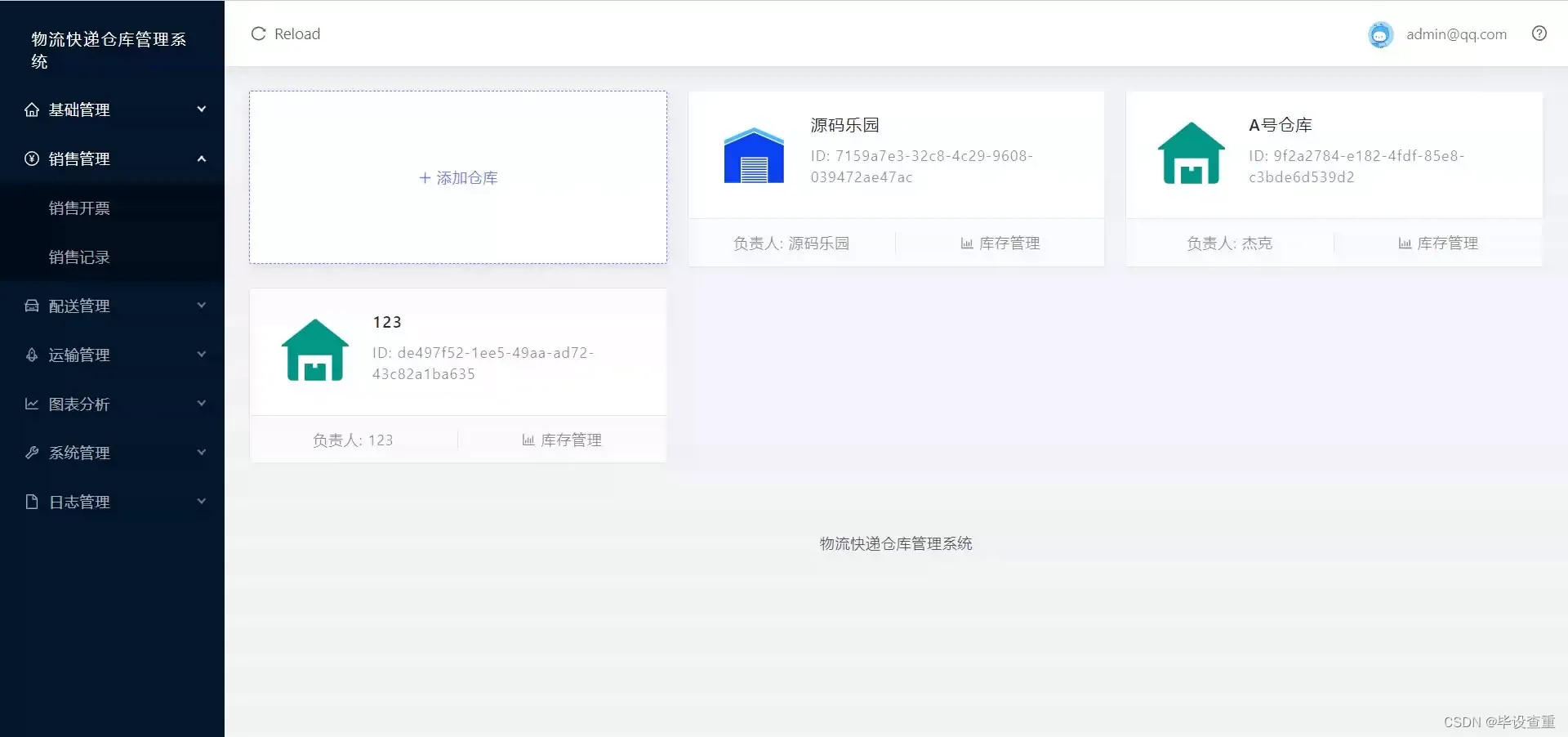Click 负责人: 源码乐园 label
Screen dimensions: 1568x737
coord(791,243)
